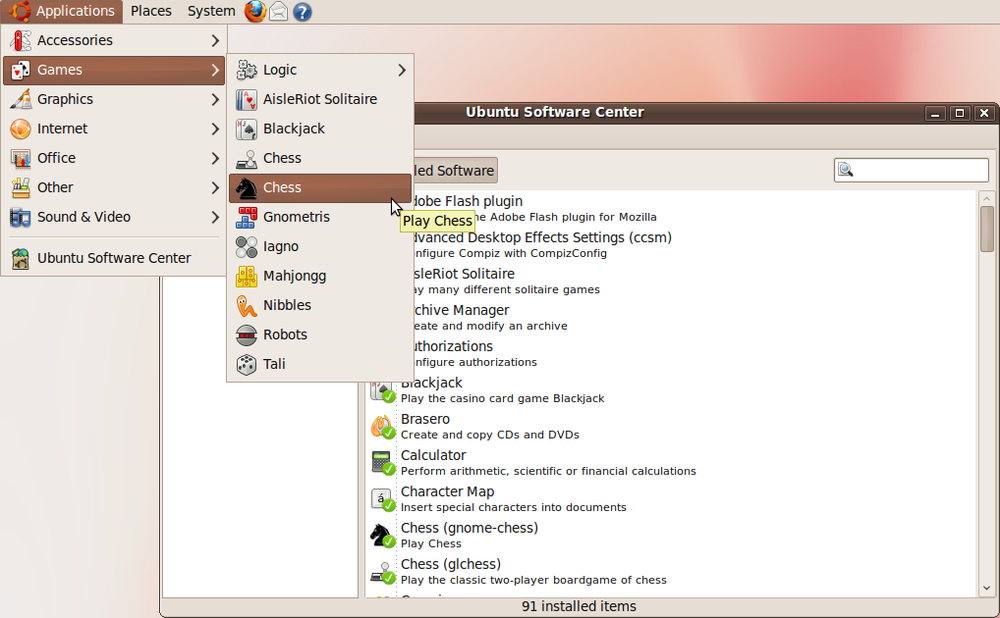
Task: Click the Other category icon
Action: click(x=20, y=187)
